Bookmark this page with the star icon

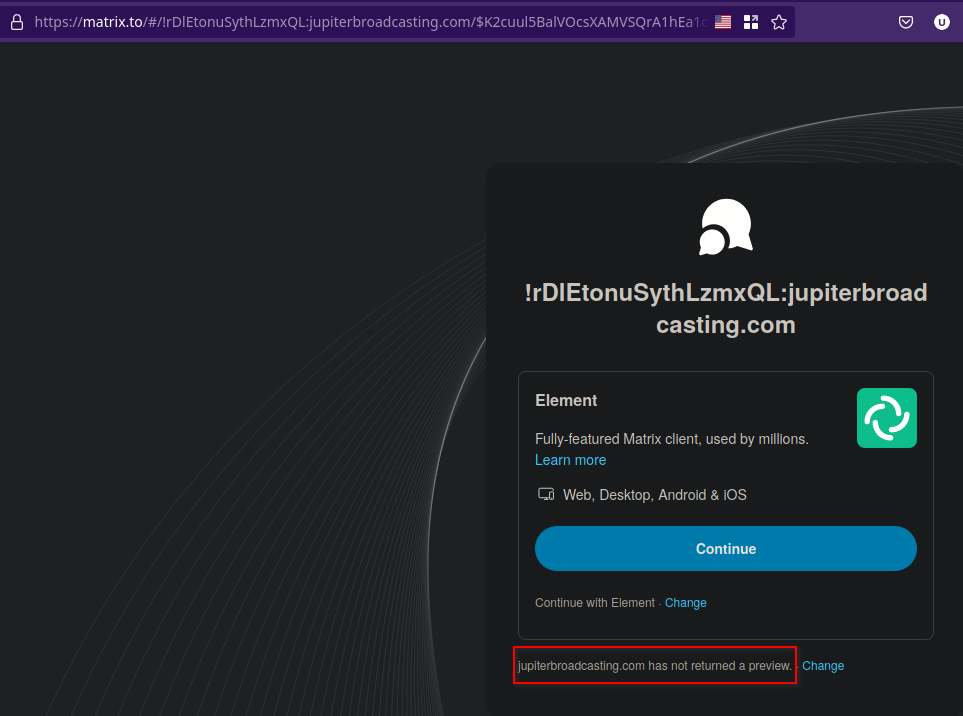tap(779, 22)
